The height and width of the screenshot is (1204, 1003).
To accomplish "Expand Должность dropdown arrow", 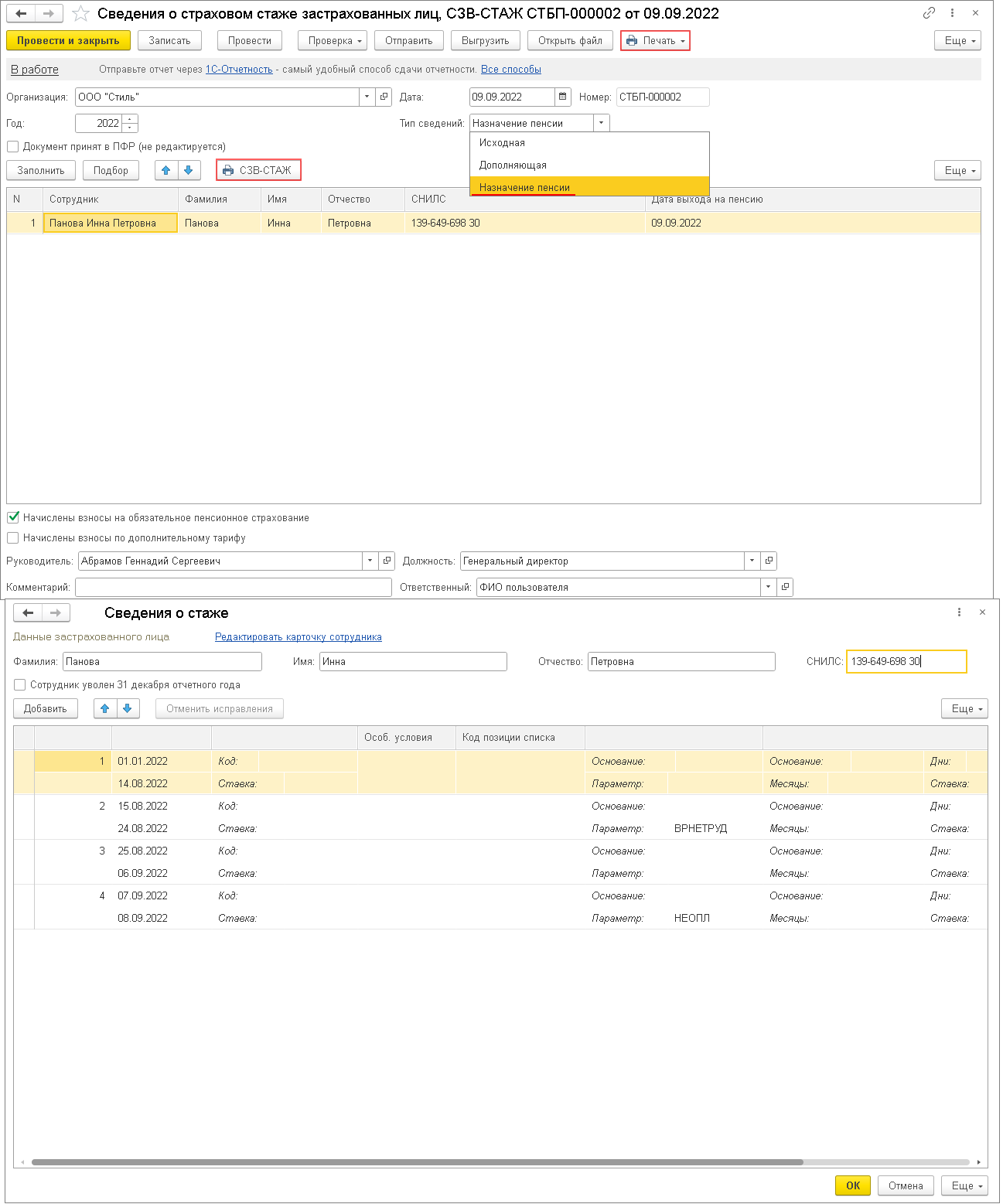I will pos(752,561).
